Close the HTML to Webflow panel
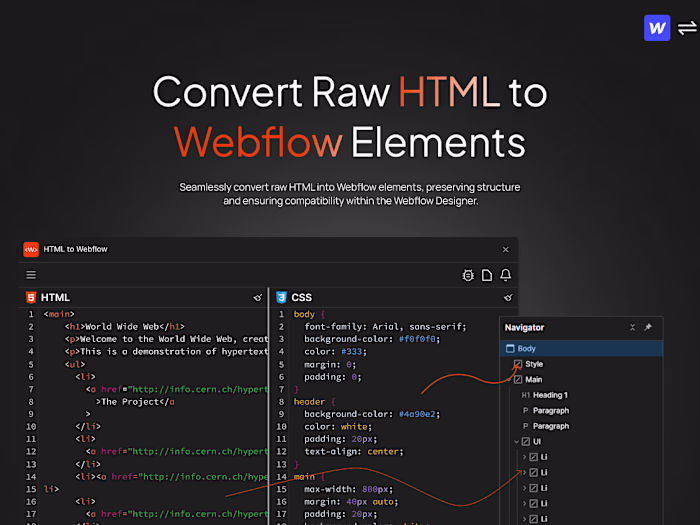 point(505,250)
